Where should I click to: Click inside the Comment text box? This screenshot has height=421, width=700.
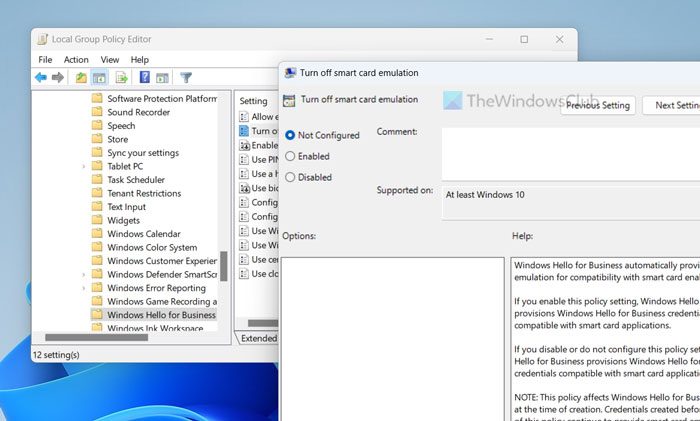coord(571,154)
